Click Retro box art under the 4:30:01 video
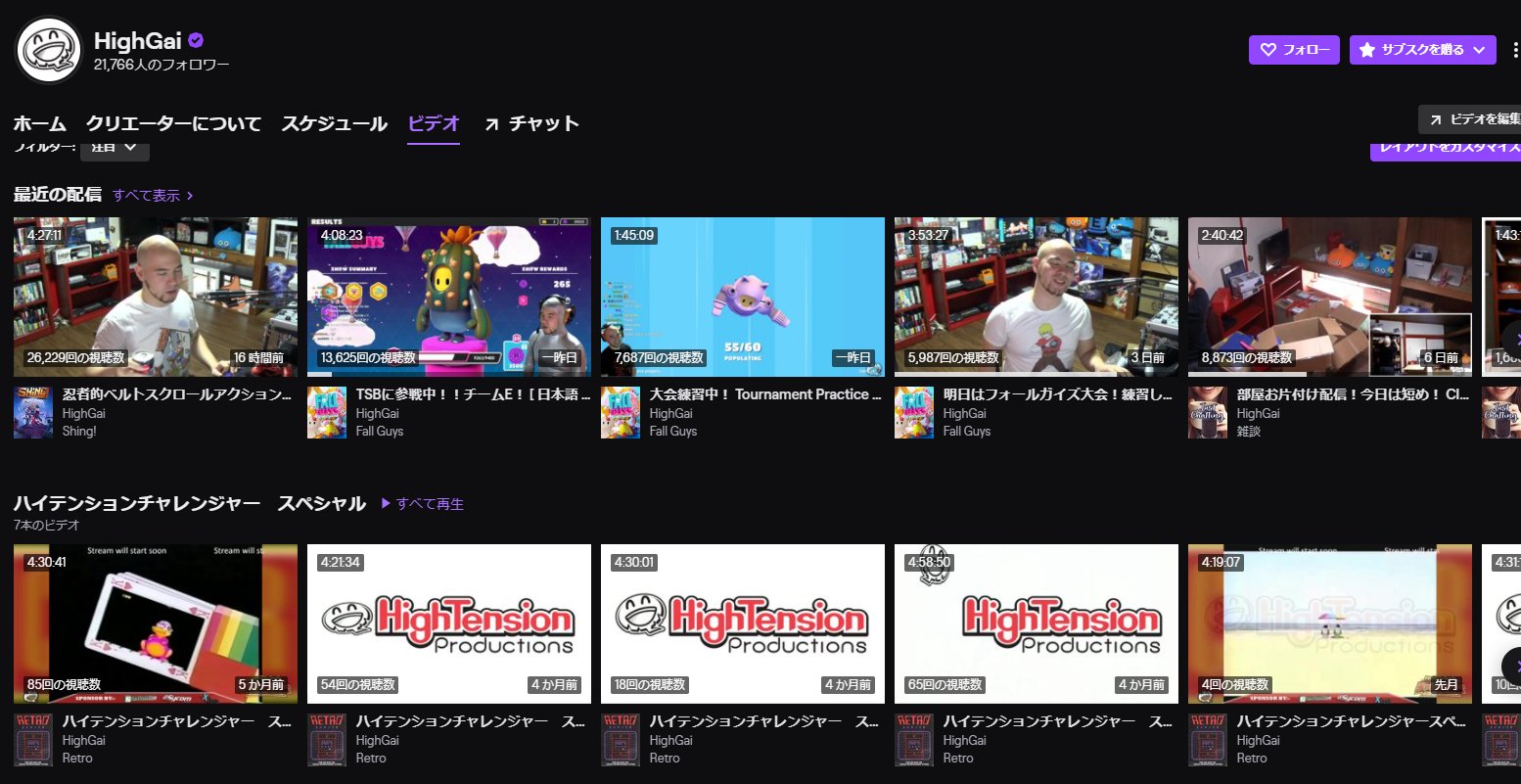The height and width of the screenshot is (784, 1521). coord(621,739)
